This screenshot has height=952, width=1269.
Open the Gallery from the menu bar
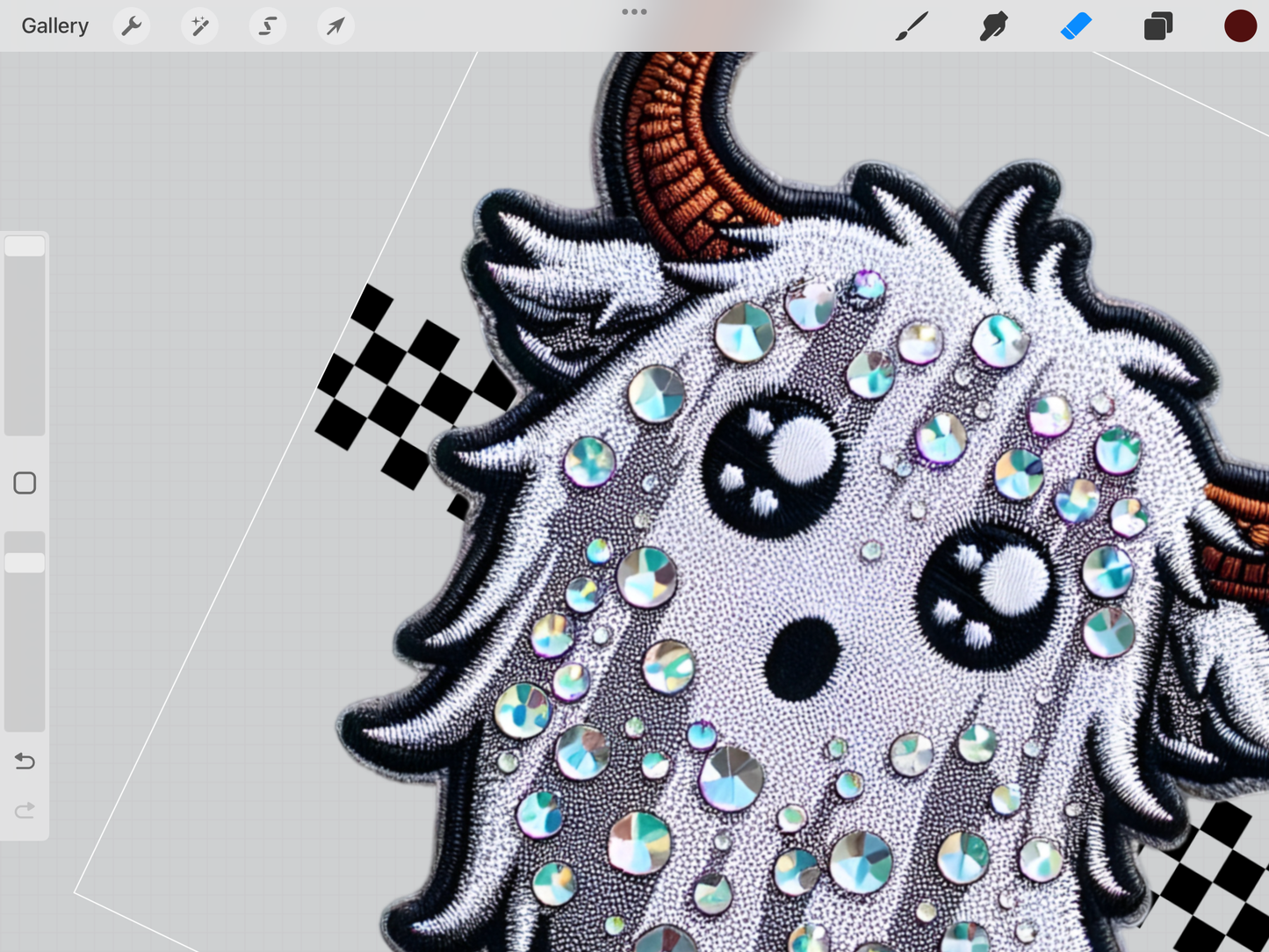(54, 25)
